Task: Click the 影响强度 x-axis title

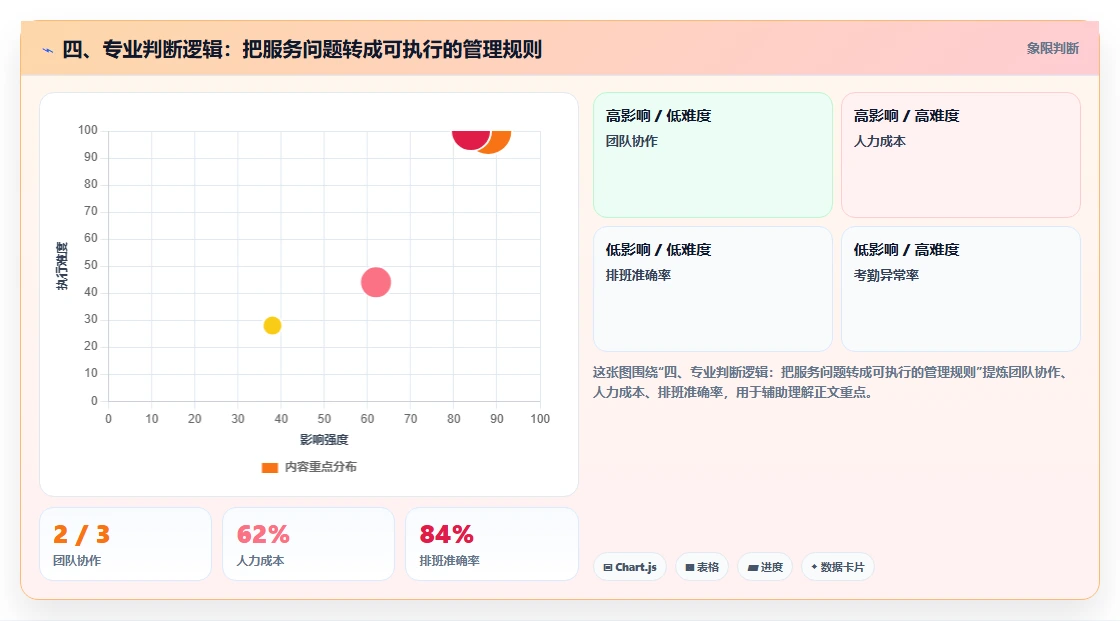Action: (324, 439)
